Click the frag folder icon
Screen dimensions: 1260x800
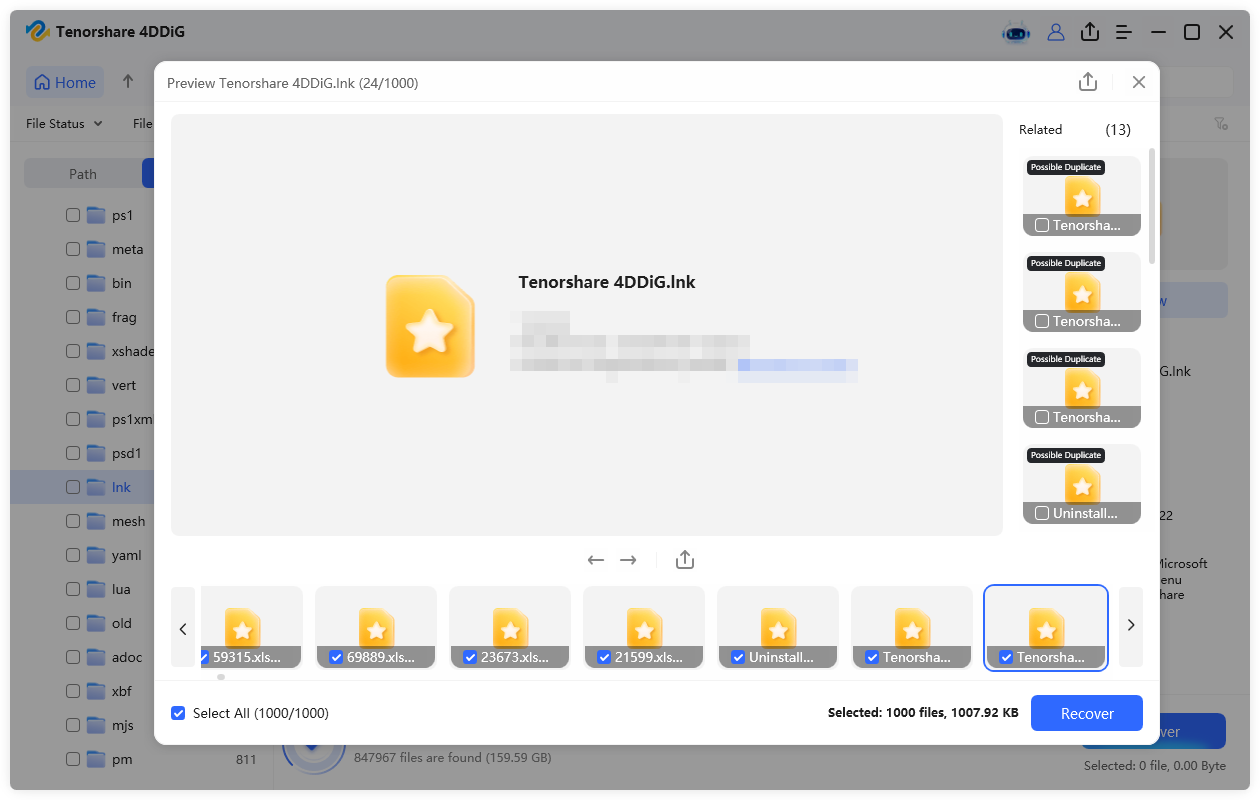(x=96, y=317)
